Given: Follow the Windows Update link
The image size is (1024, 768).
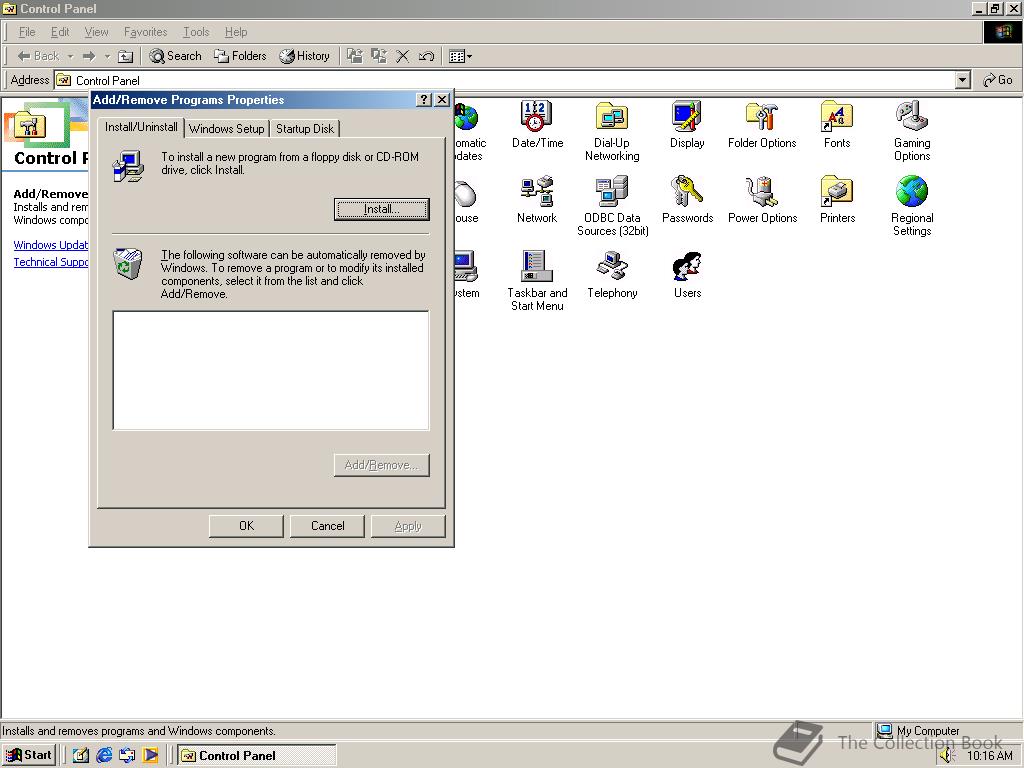Looking at the screenshot, I should click(50, 244).
